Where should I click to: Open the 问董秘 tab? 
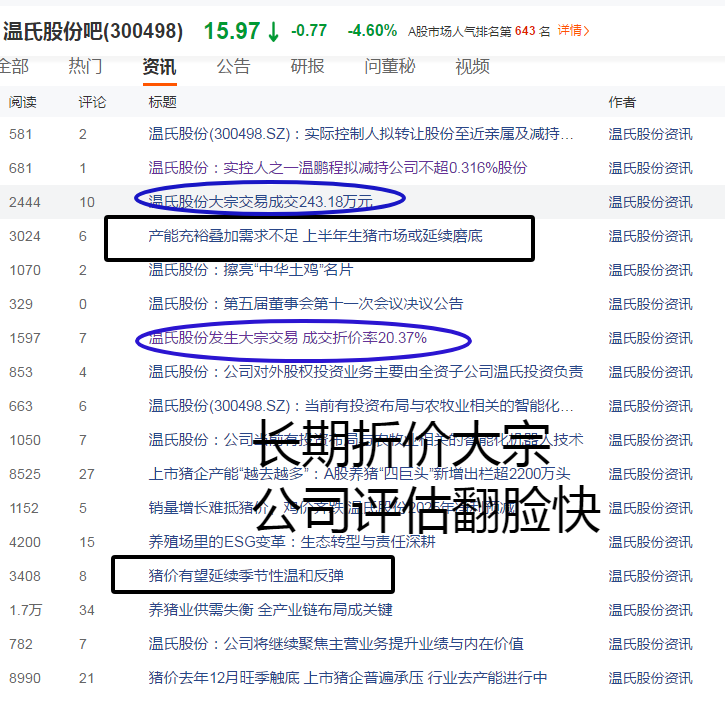point(390,66)
